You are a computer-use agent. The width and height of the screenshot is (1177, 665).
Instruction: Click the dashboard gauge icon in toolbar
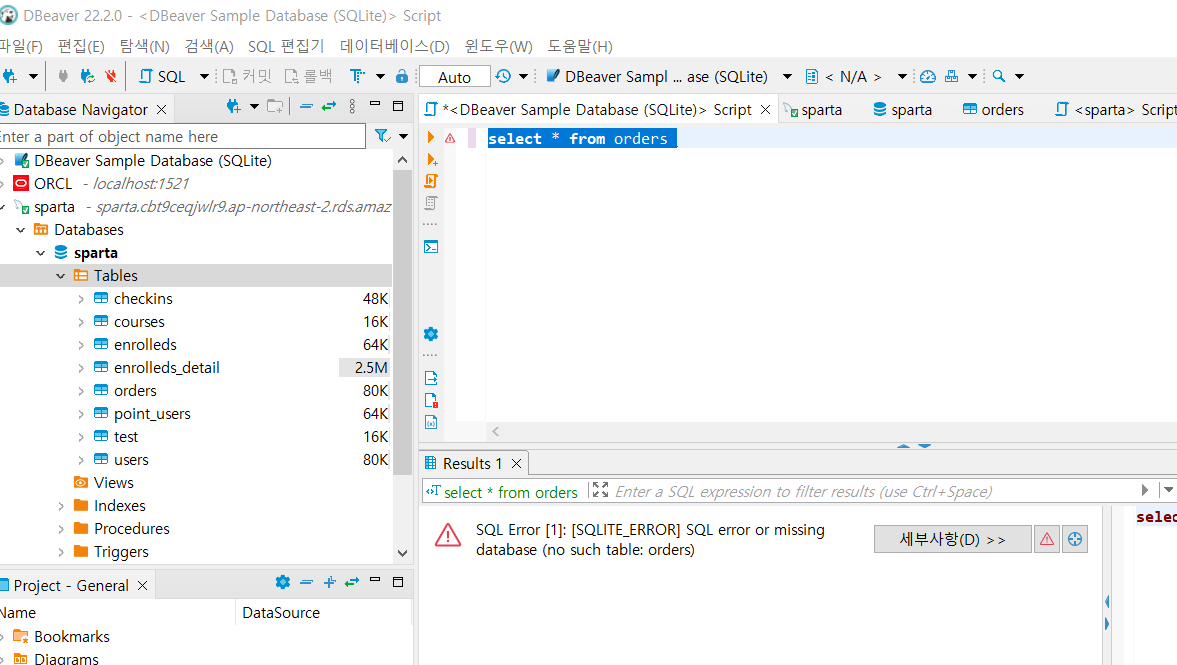coord(928,76)
